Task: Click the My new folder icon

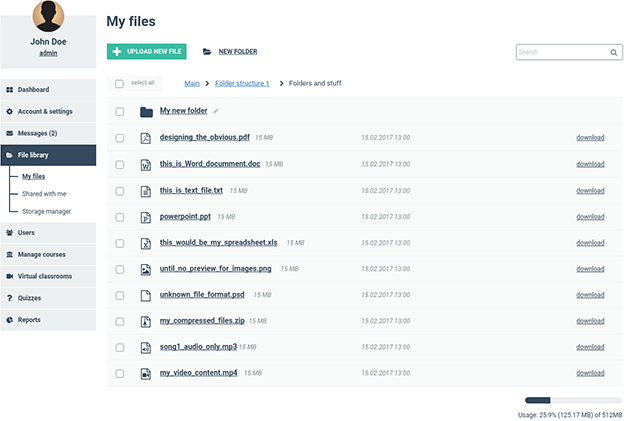Action: click(146, 111)
